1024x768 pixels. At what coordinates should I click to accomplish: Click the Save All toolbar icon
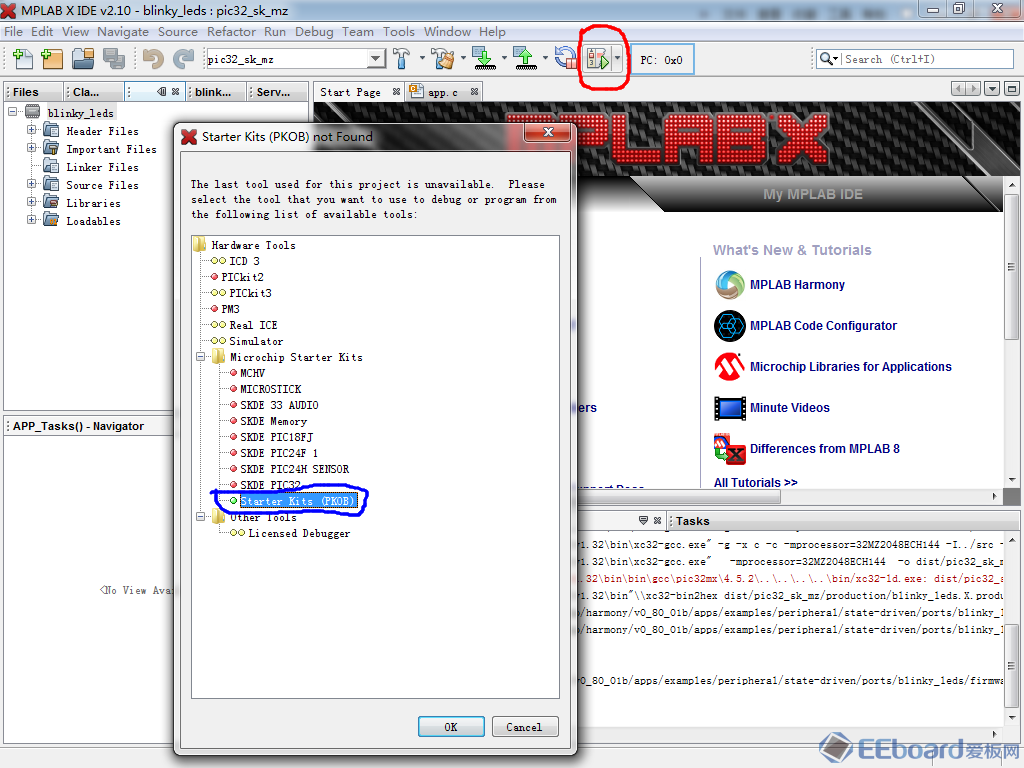coord(114,59)
